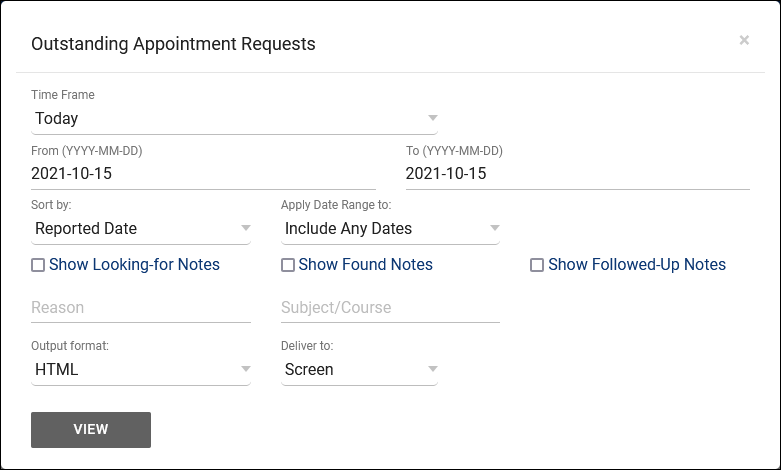The width and height of the screenshot is (781, 470).
Task: Open the HTML output format selector
Action: click(130, 370)
